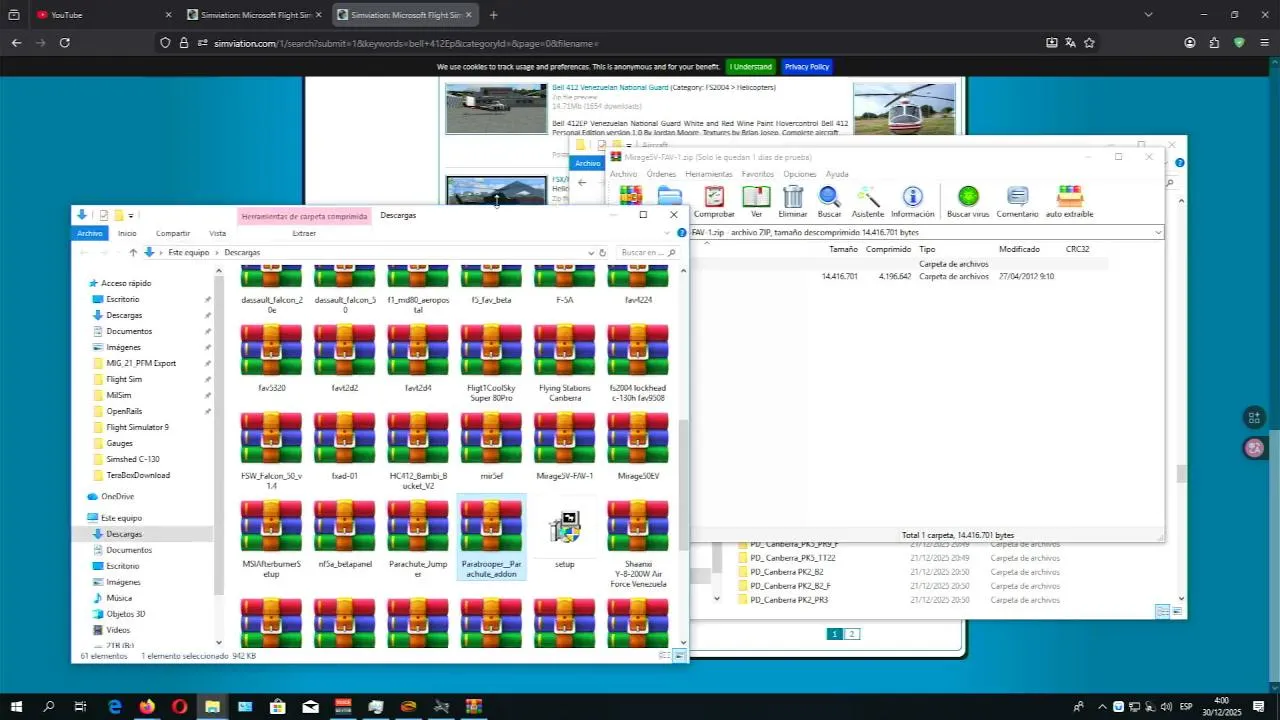Open the Opciones menu in WinRAR
1280x720 pixels.
pyautogui.click(x=799, y=174)
